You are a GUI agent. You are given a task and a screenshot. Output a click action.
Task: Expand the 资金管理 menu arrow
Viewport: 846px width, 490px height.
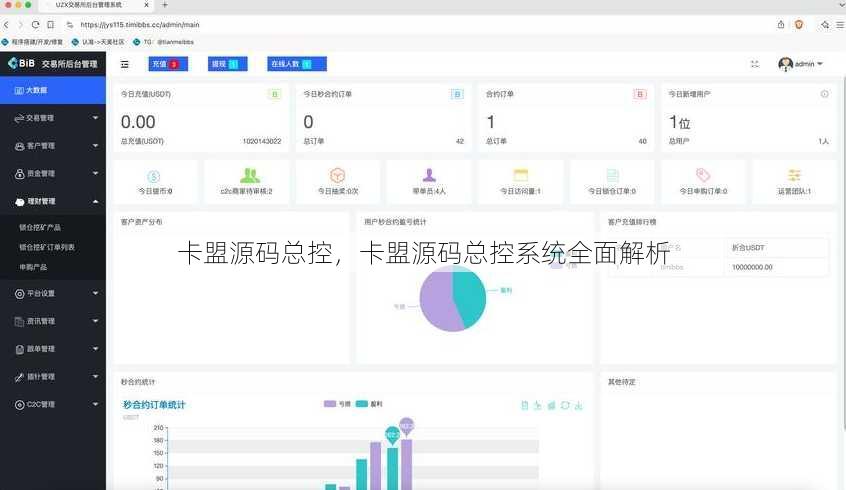95,173
